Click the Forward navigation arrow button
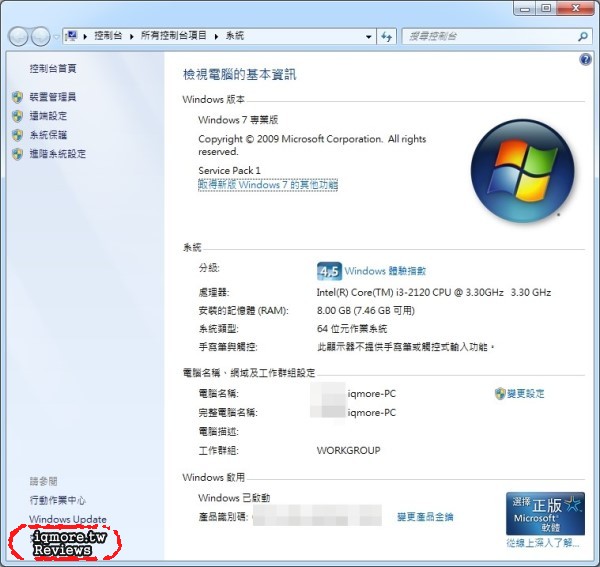 pos(40,36)
